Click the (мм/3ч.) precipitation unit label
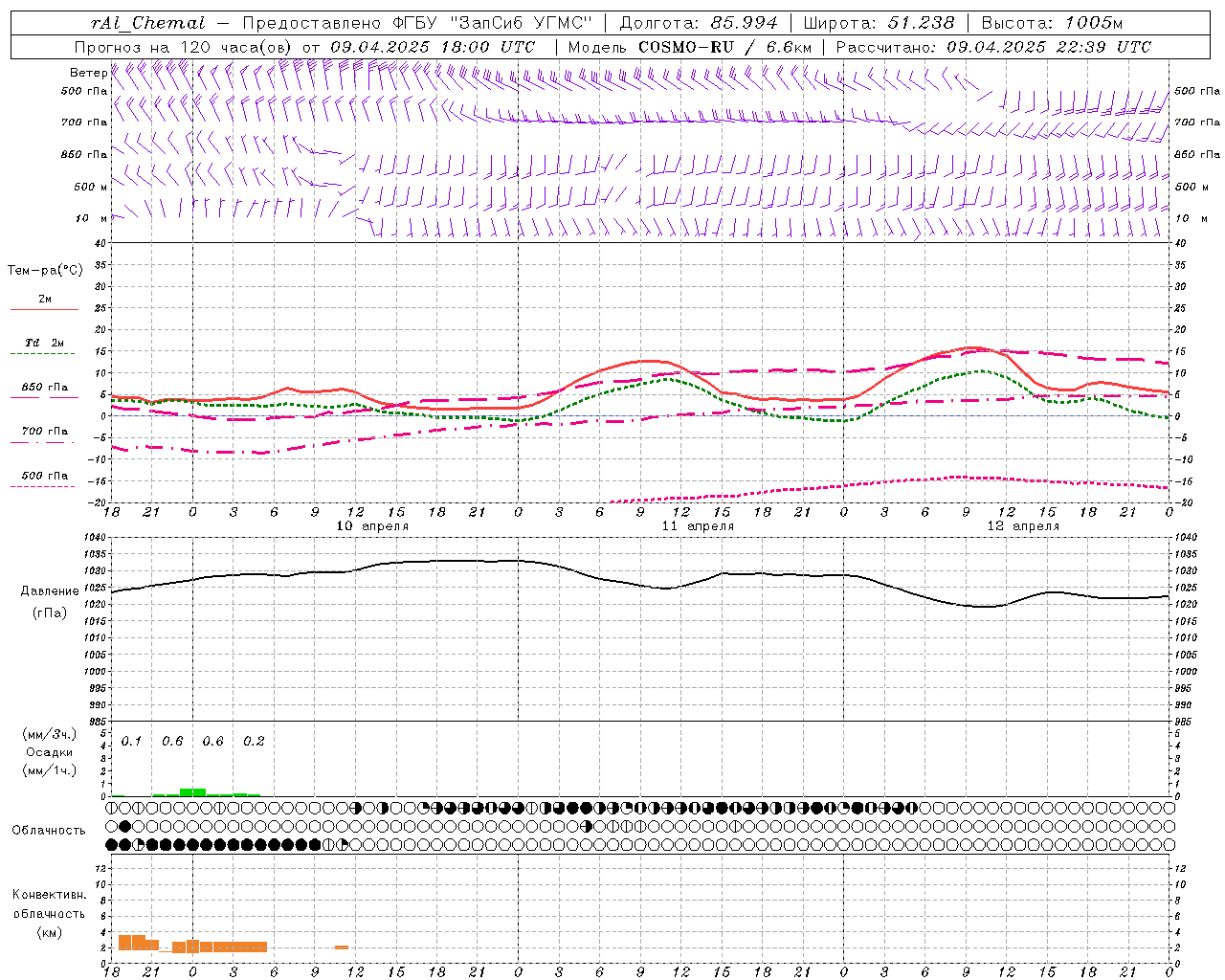The height and width of the screenshot is (980, 1225). pos(50,734)
